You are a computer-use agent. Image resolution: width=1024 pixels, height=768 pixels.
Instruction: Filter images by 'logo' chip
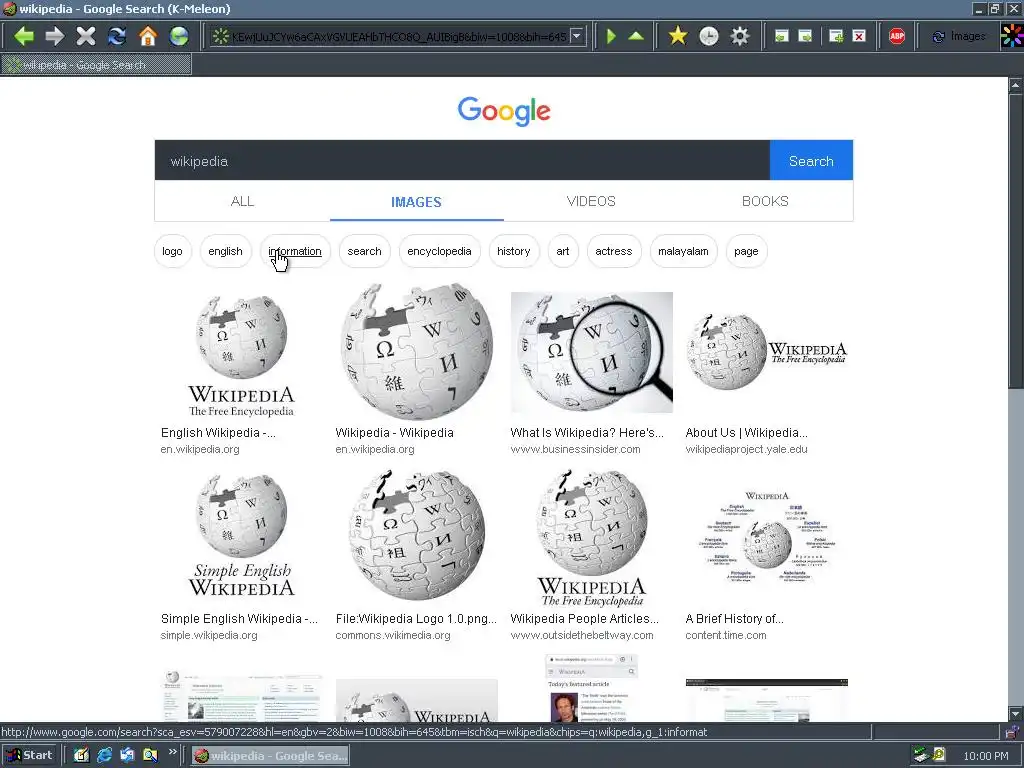tap(172, 251)
